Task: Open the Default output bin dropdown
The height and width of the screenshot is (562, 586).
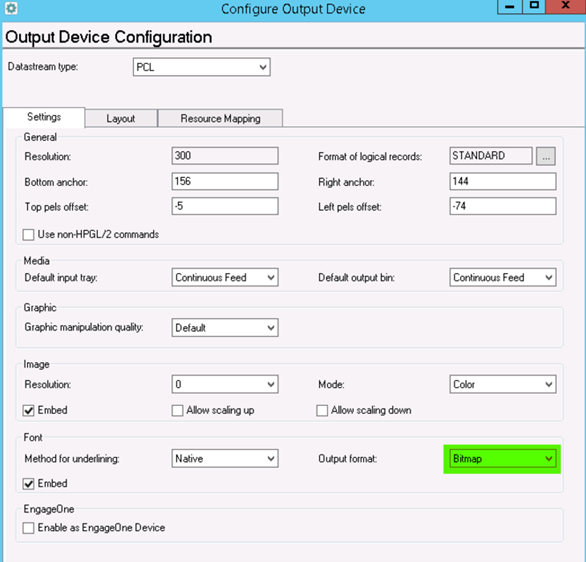Action: coord(503,278)
